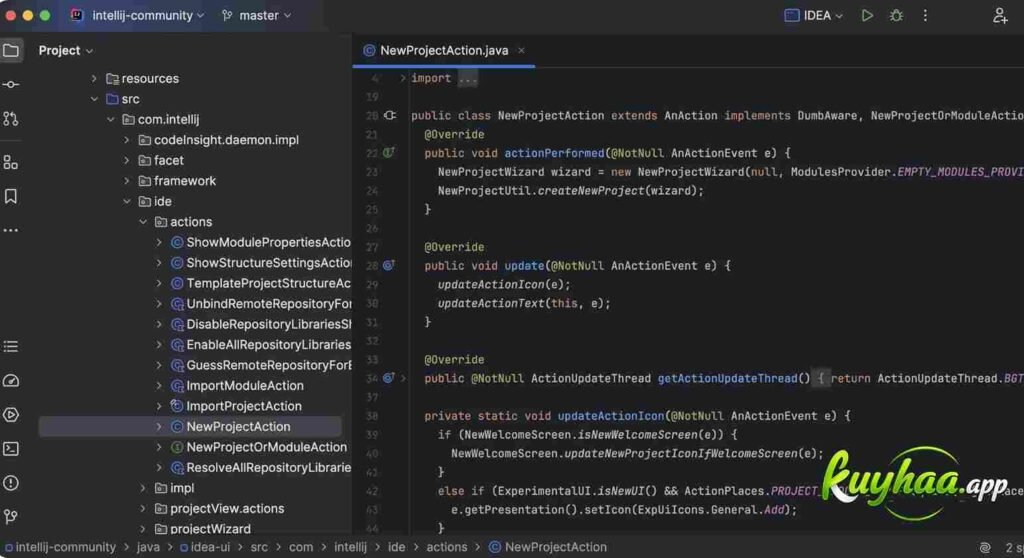Open the Git tool window icon

tap(11, 517)
